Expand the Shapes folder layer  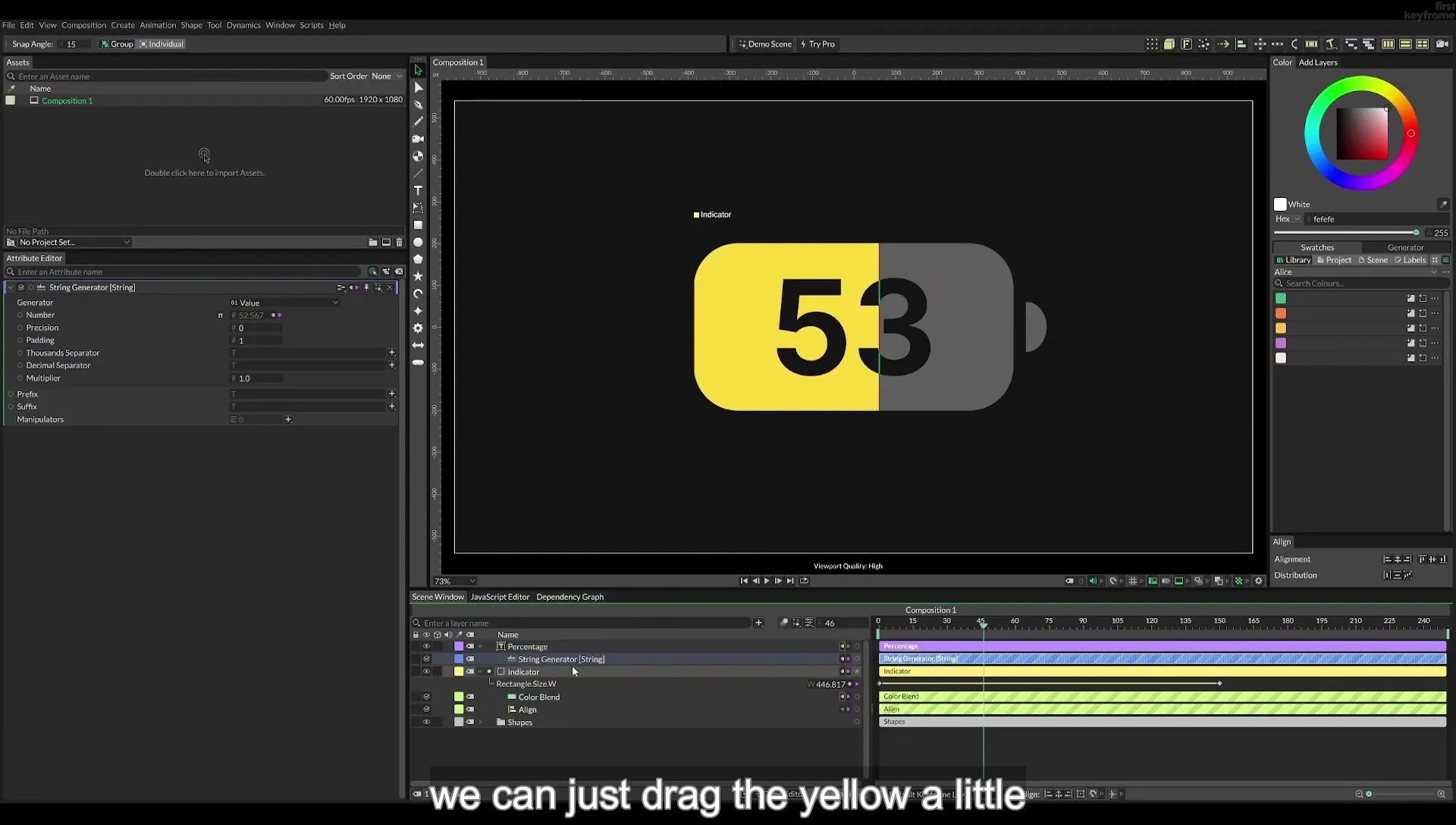(x=480, y=723)
